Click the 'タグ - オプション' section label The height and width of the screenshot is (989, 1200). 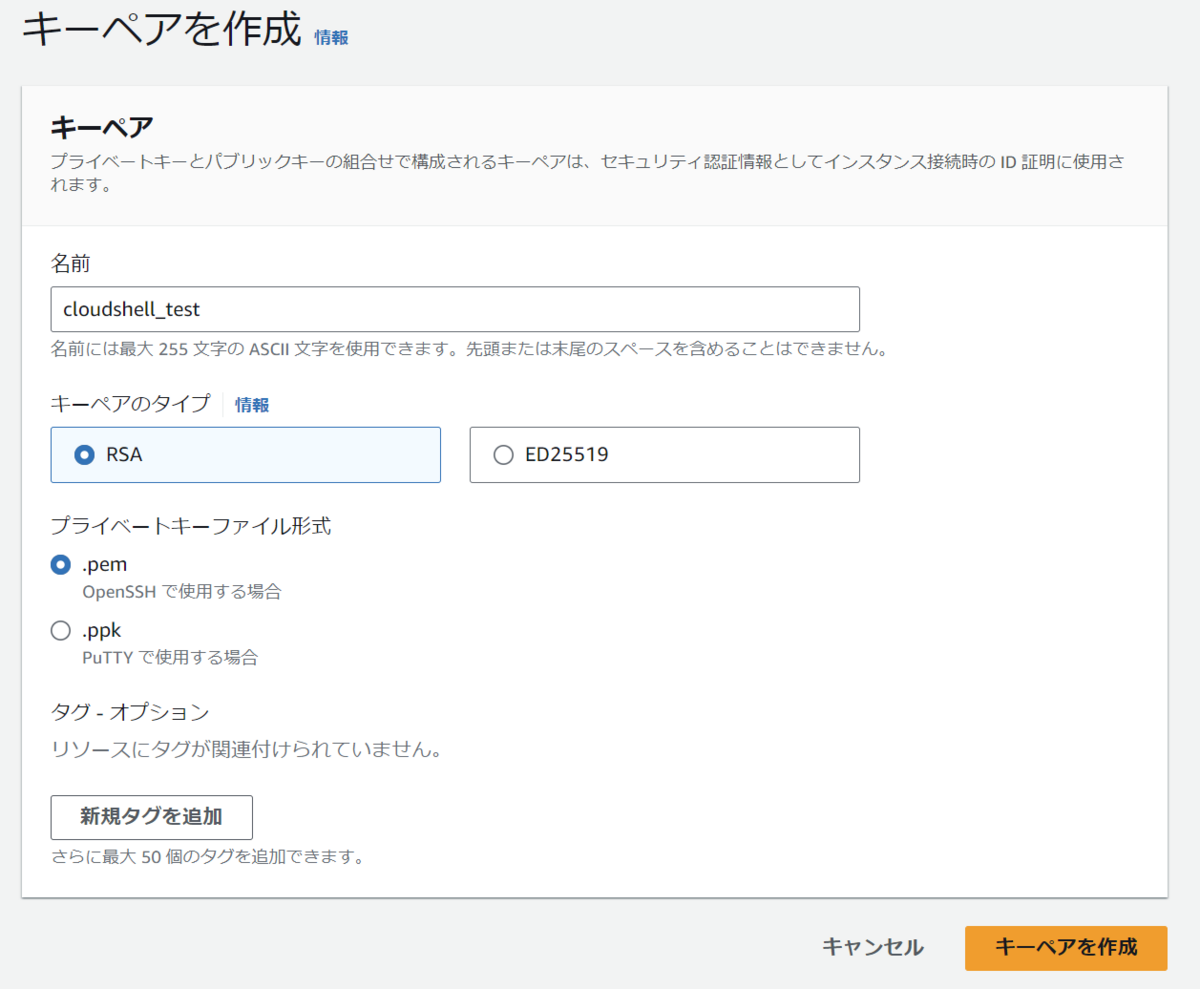[x=130, y=713]
